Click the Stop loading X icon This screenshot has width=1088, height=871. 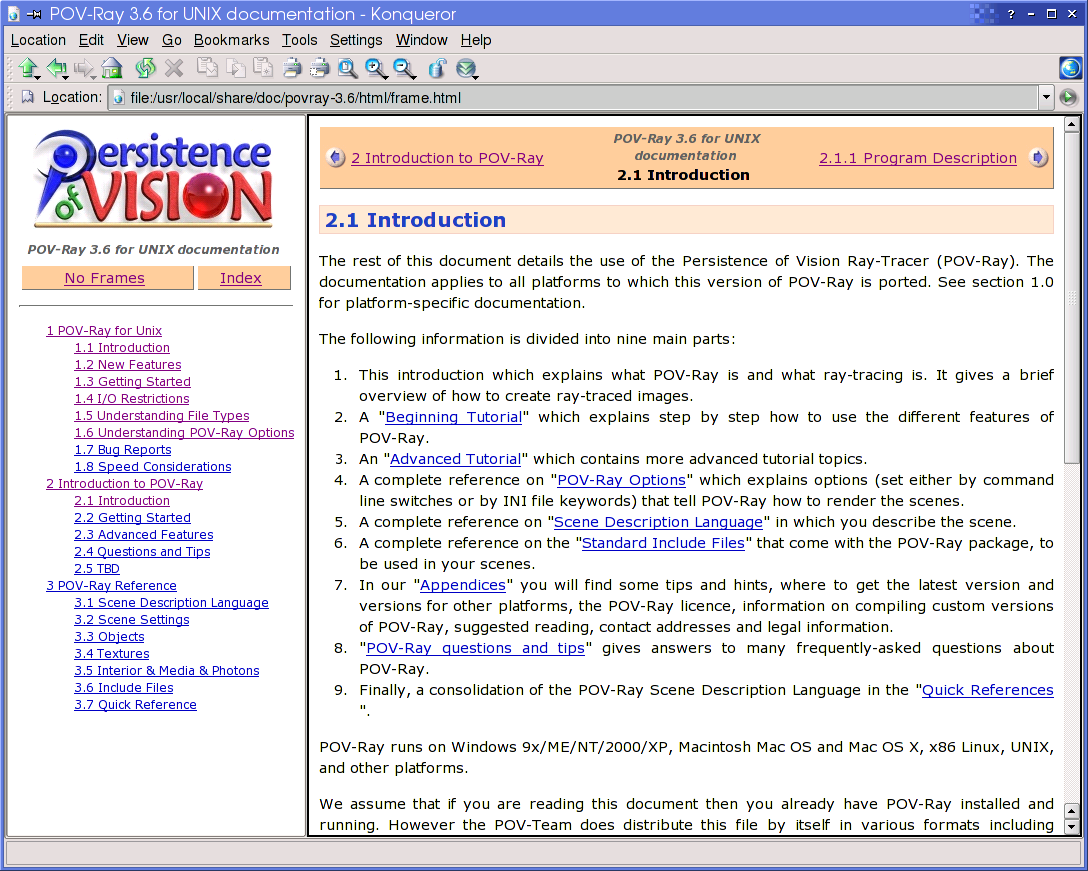(174, 68)
